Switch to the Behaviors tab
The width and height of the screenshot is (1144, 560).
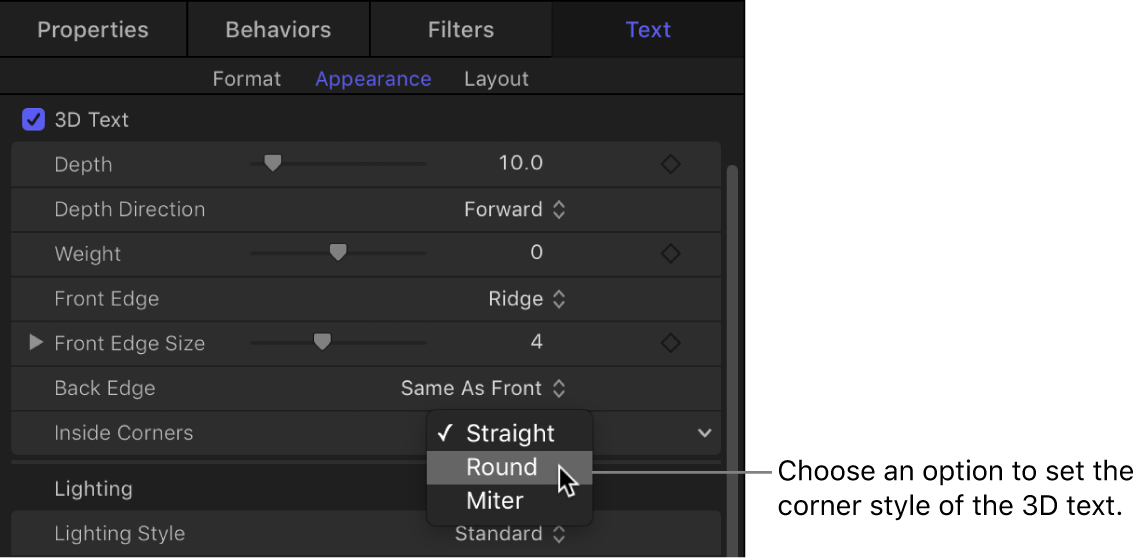coord(279,29)
